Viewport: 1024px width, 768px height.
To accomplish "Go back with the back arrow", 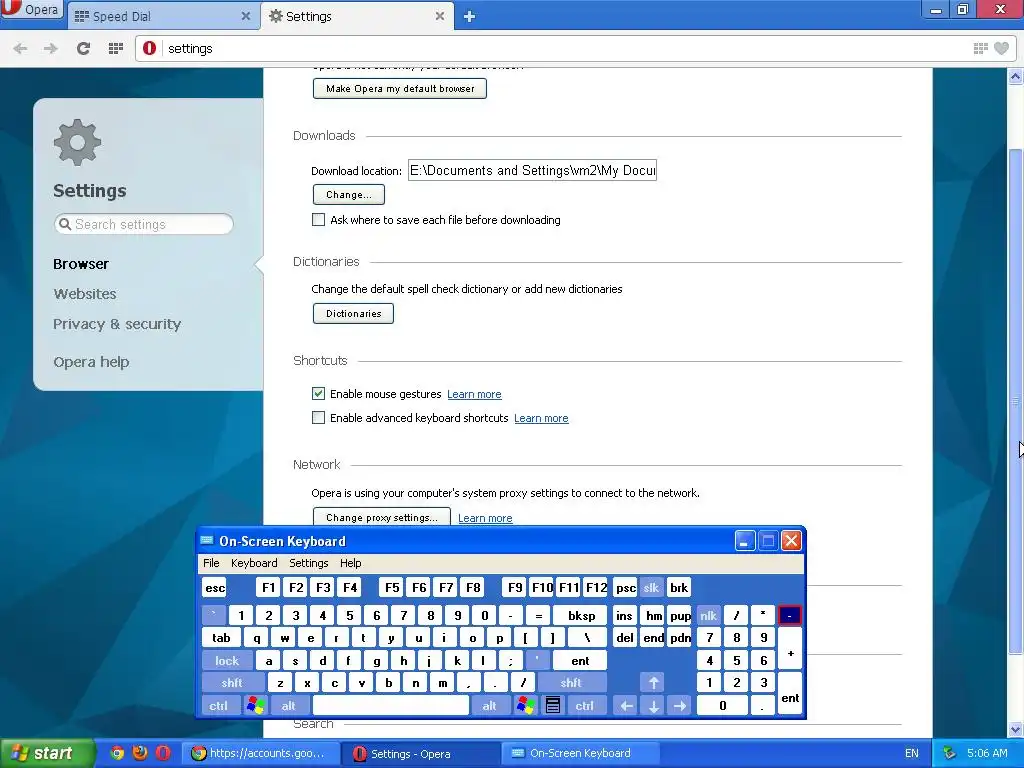I will pos(20,48).
